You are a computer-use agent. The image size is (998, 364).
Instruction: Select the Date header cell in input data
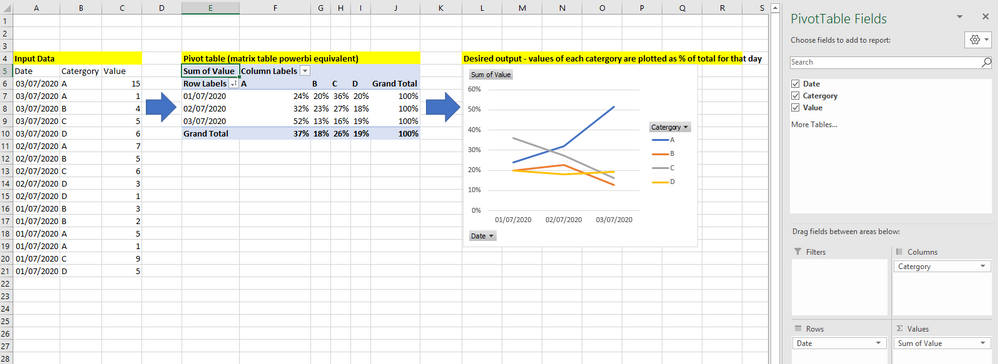coord(36,71)
